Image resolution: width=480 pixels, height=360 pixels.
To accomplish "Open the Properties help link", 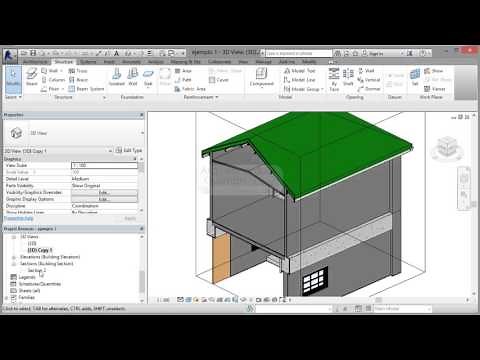I will point(19,218).
